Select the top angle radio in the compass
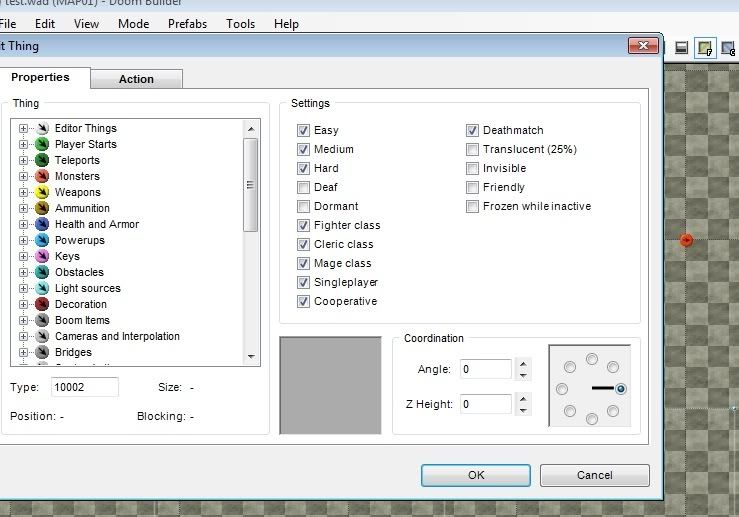This screenshot has width=739, height=517. coord(592,358)
